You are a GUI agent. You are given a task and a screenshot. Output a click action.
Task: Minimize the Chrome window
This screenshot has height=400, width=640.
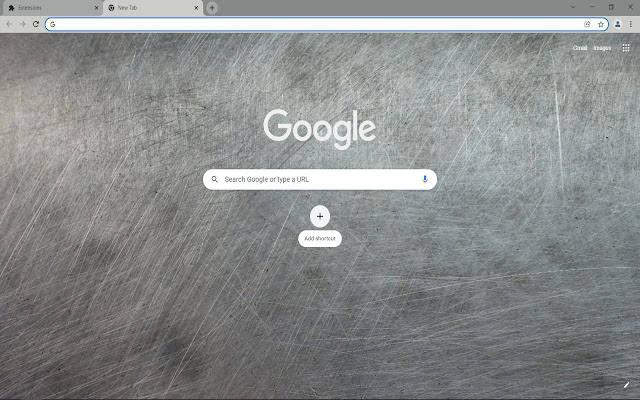coord(592,7)
